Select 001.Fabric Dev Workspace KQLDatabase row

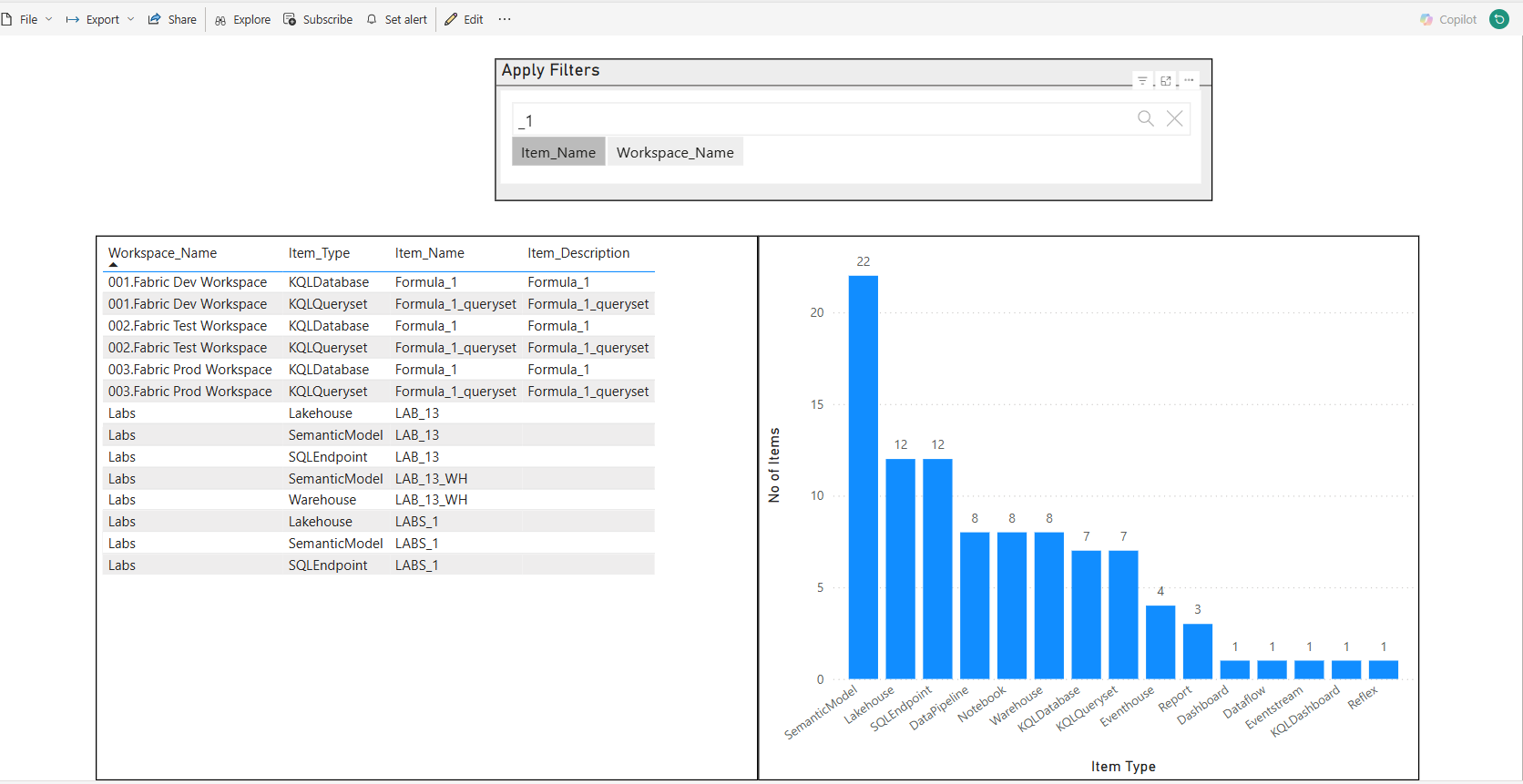pyautogui.click(x=379, y=282)
